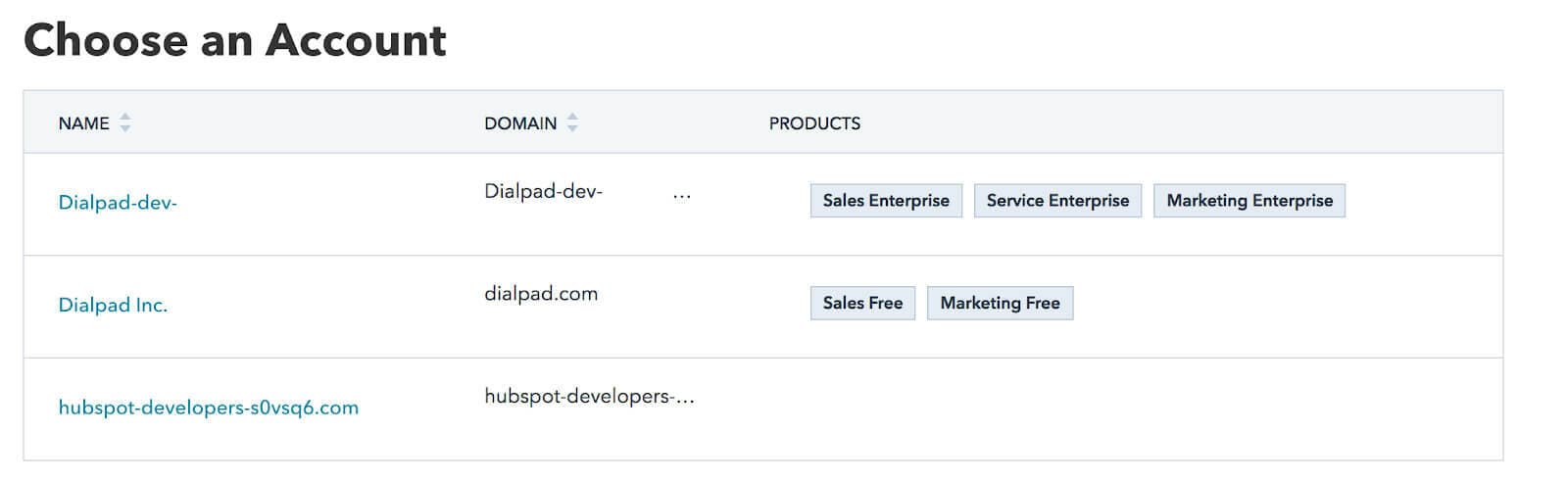Click the Choose an Account heading

click(x=235, y=40)
